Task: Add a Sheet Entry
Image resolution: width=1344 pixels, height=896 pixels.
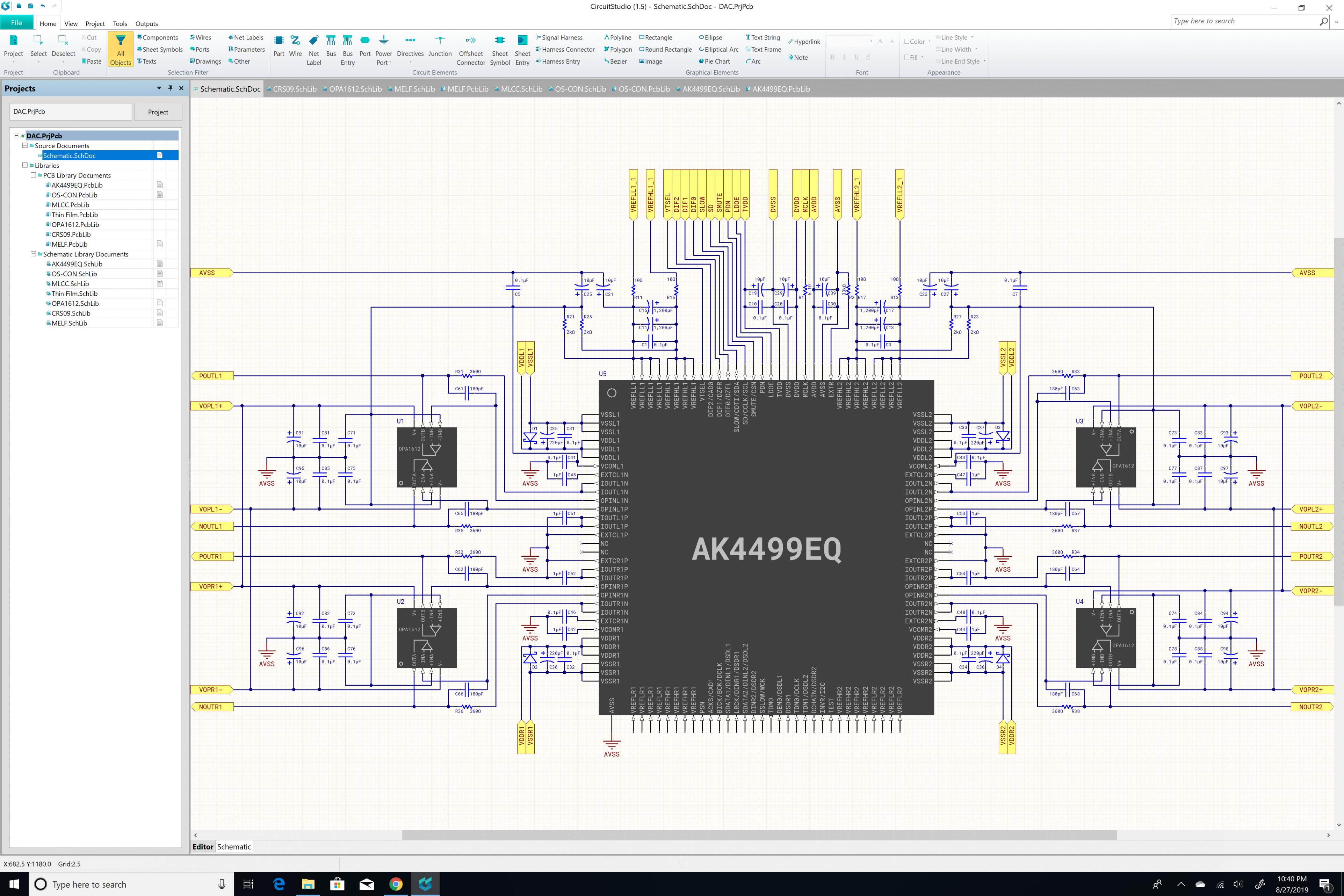Action: pyautogui.click(x=522, y=50)
